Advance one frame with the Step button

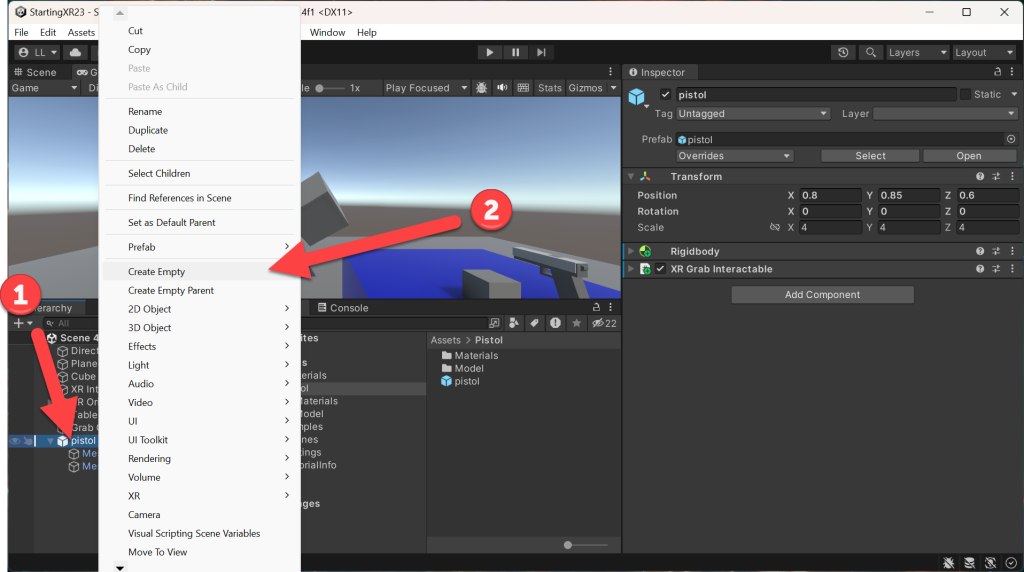pyautogui.click(x=541, y=52)
